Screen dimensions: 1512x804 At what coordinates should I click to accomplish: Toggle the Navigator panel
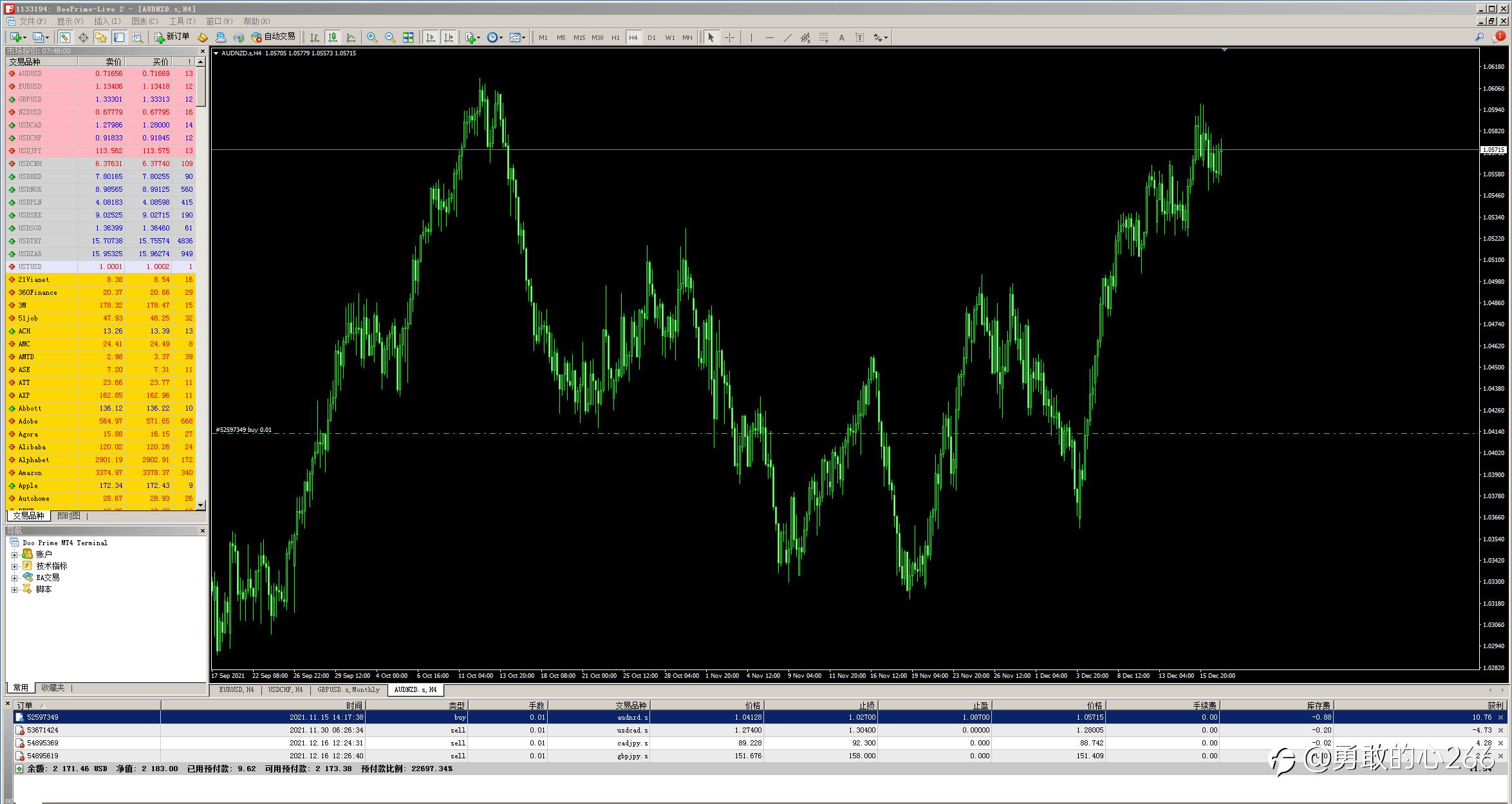[101, 37]
